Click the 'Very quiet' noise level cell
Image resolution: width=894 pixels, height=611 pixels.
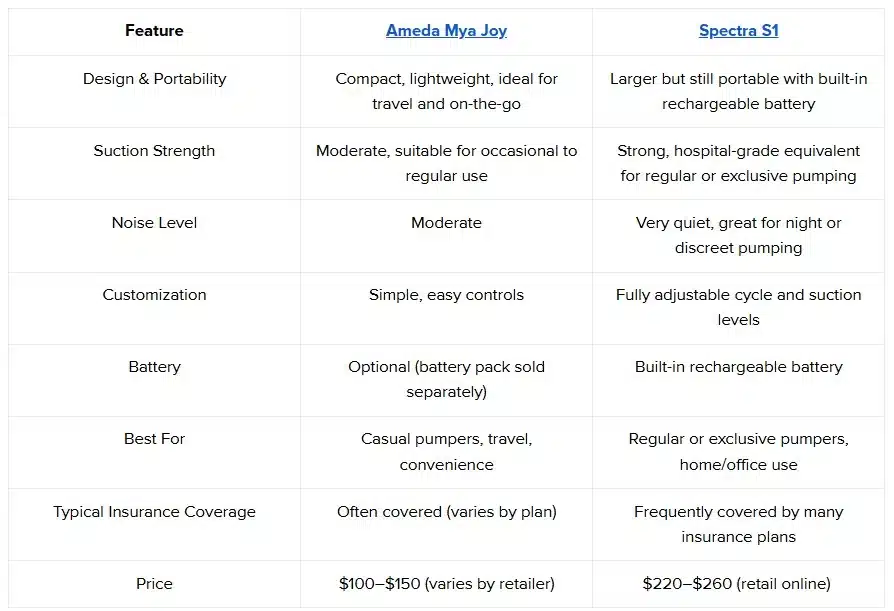pos(738,235)
